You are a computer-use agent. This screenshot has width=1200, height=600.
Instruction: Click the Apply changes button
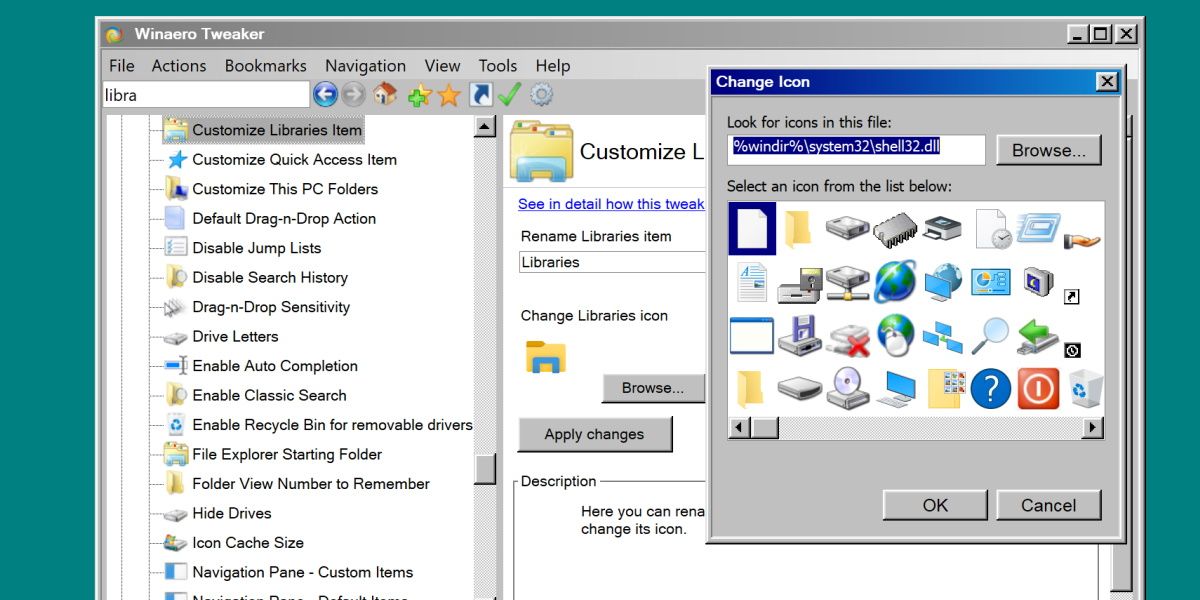[594, 434]
